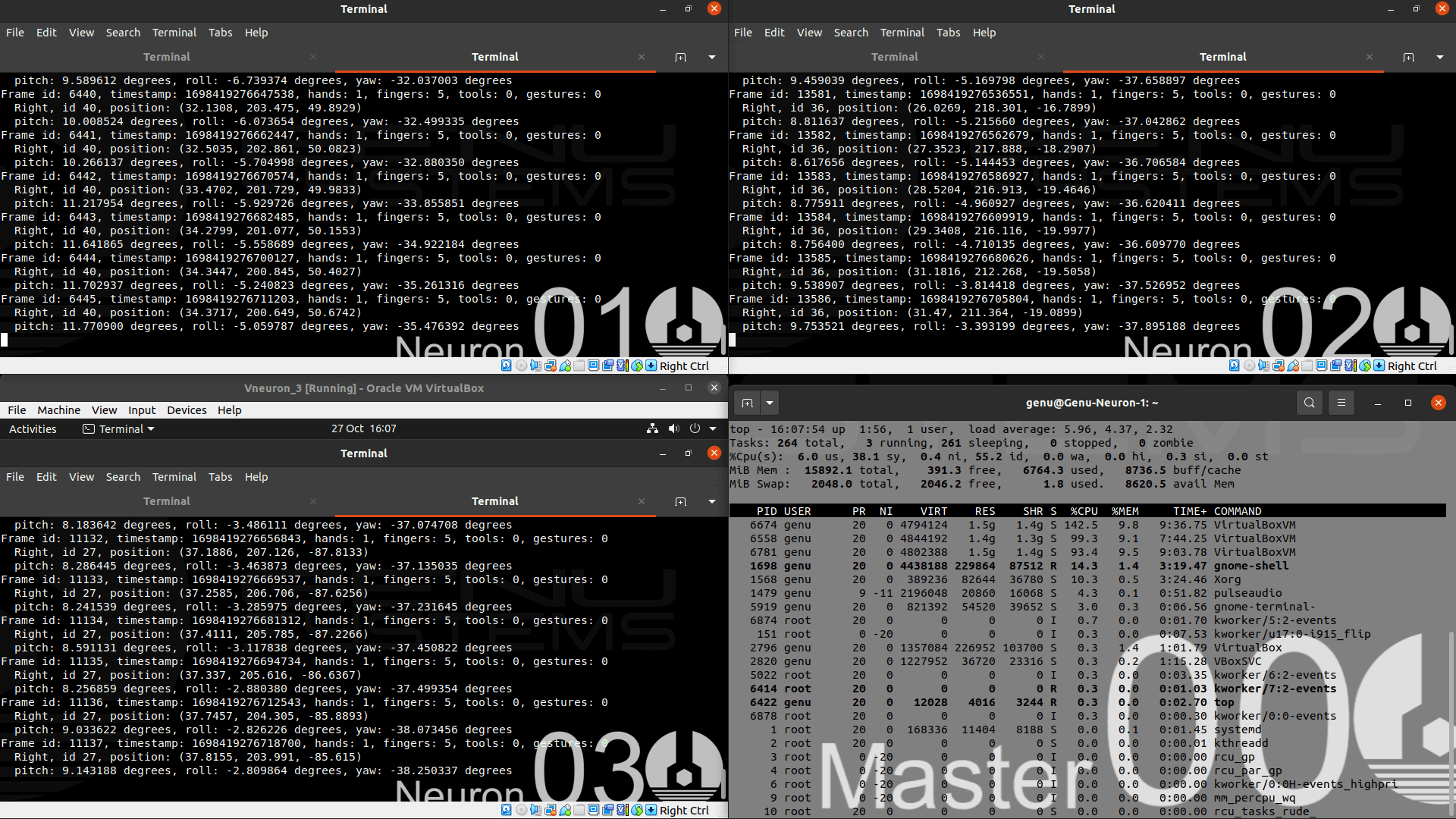The image size is (1456, 819).
Task: Click the 27 Oct 16:07 clock
Action: coord(363,428)
